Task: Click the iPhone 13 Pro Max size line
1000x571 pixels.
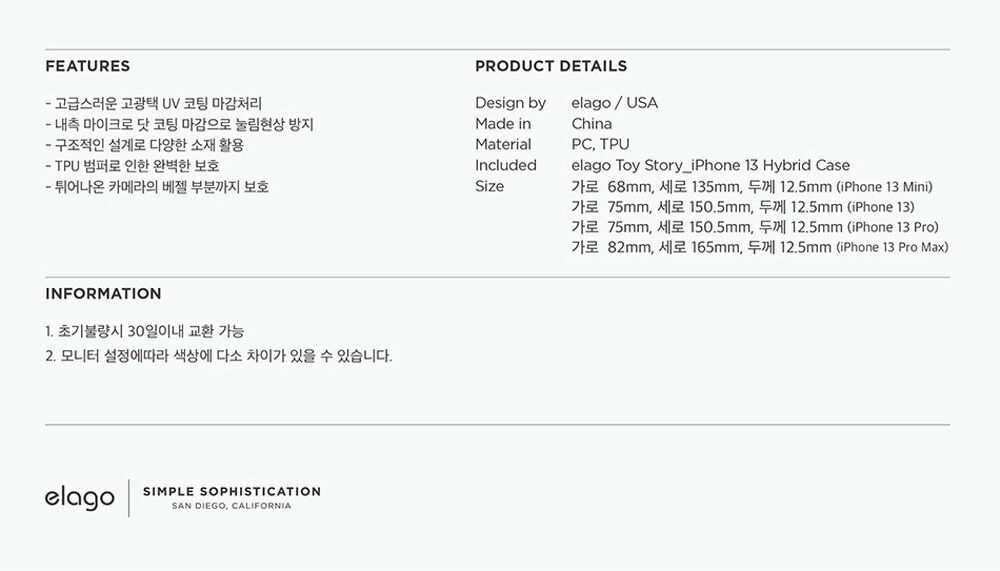Action: [x=760, y=248]
